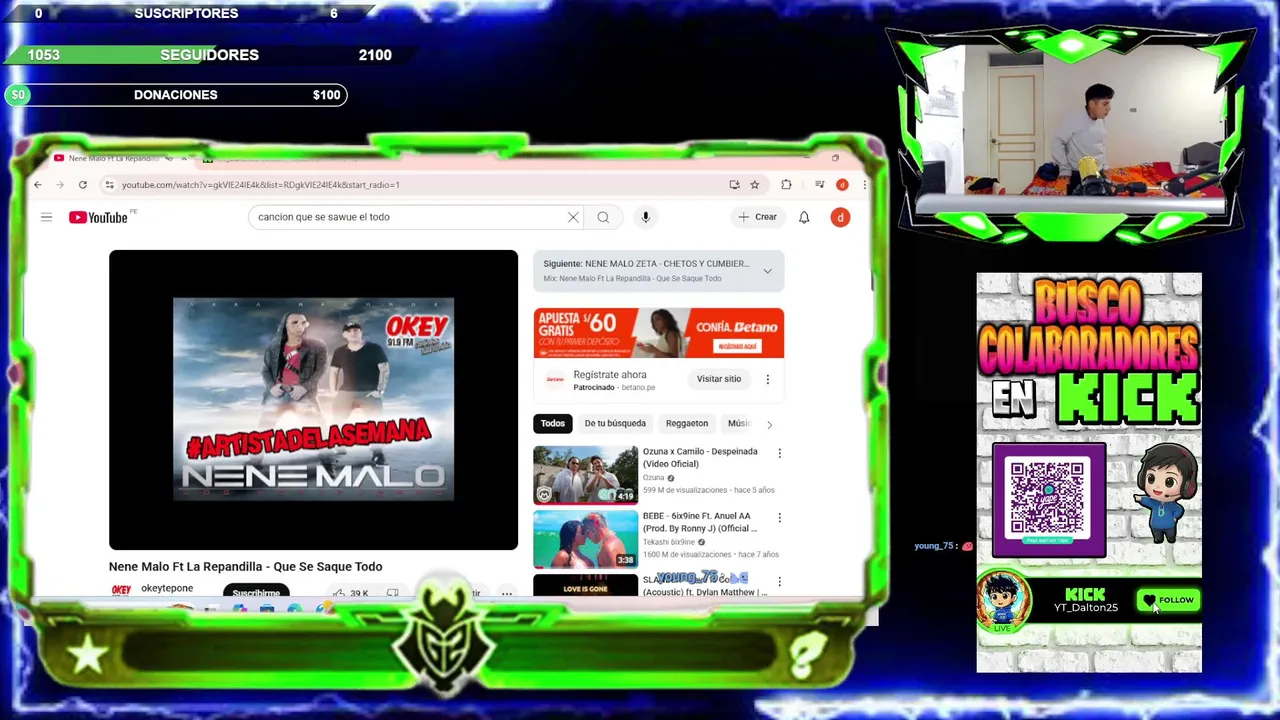The height and width of the screenshot is (720, 1280).
Task: Bookmark this page with the star
Action: (755, 185)
